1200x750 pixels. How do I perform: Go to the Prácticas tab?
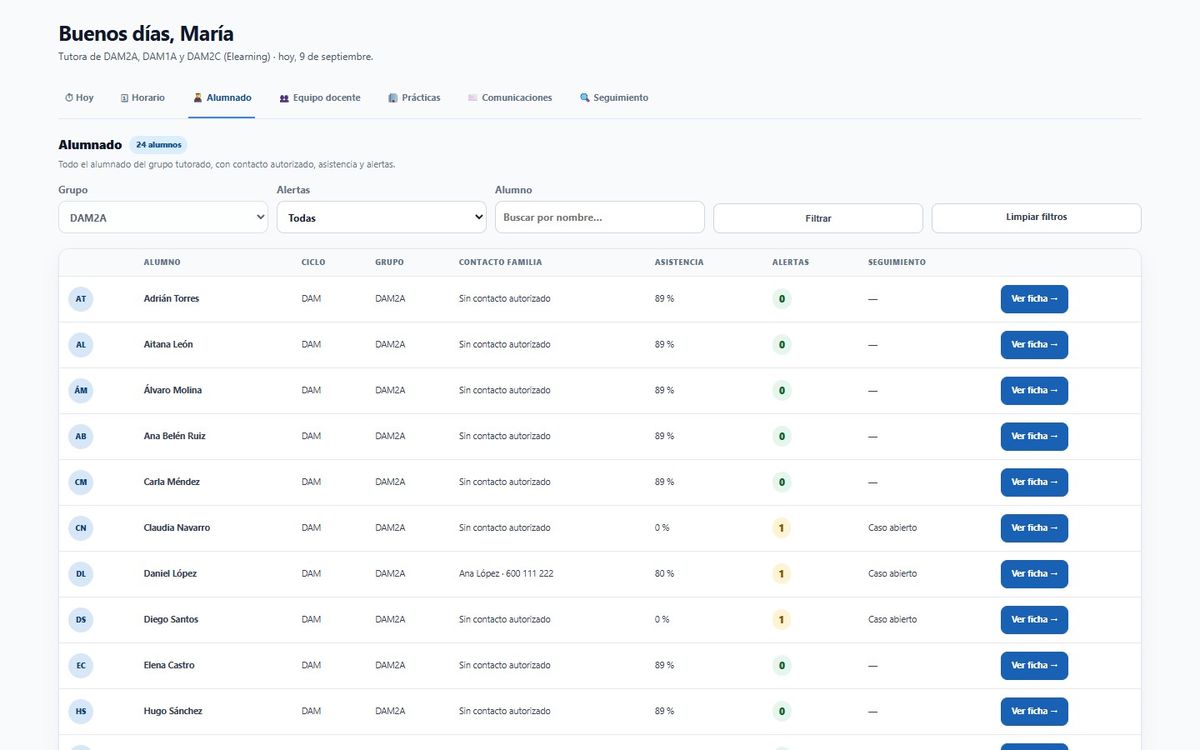coord(414,98)
